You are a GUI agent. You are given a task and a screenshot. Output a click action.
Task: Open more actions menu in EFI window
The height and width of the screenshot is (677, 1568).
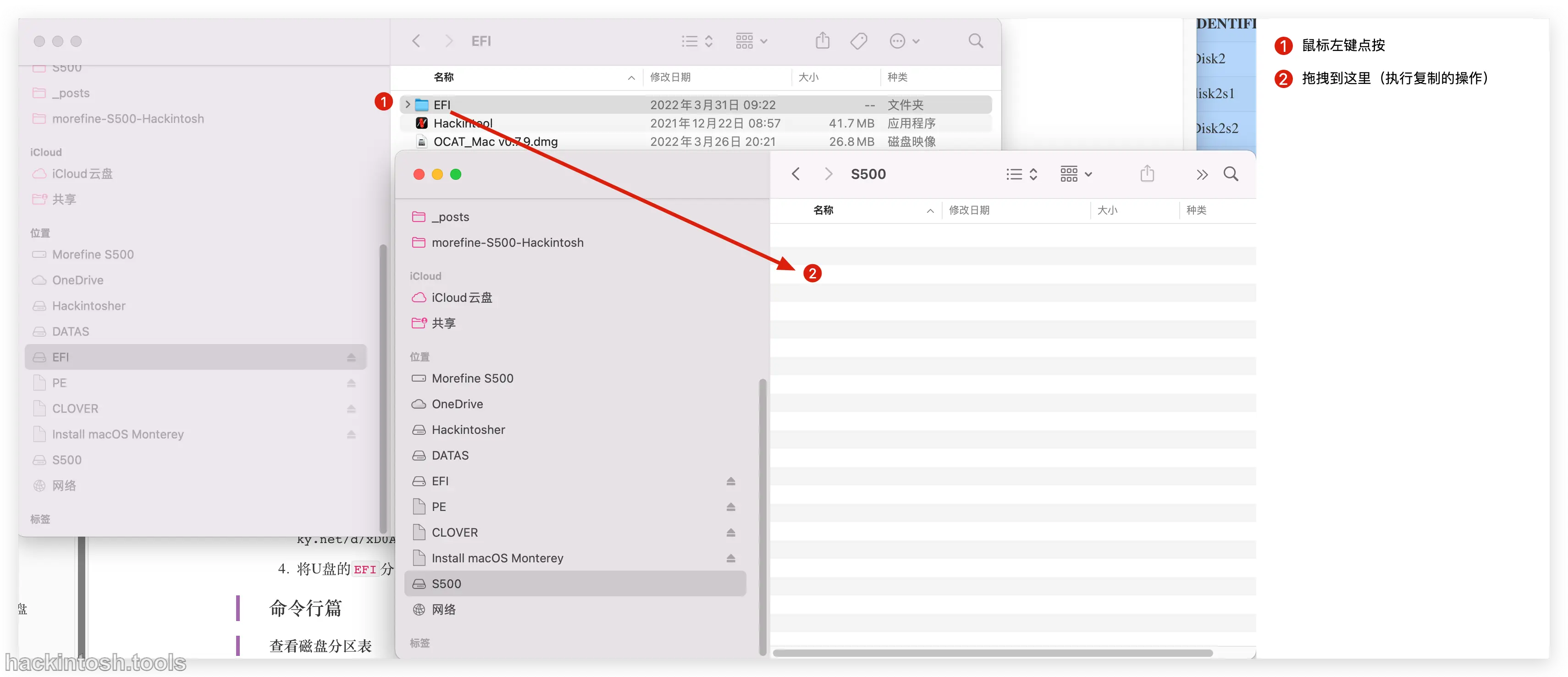905,41
